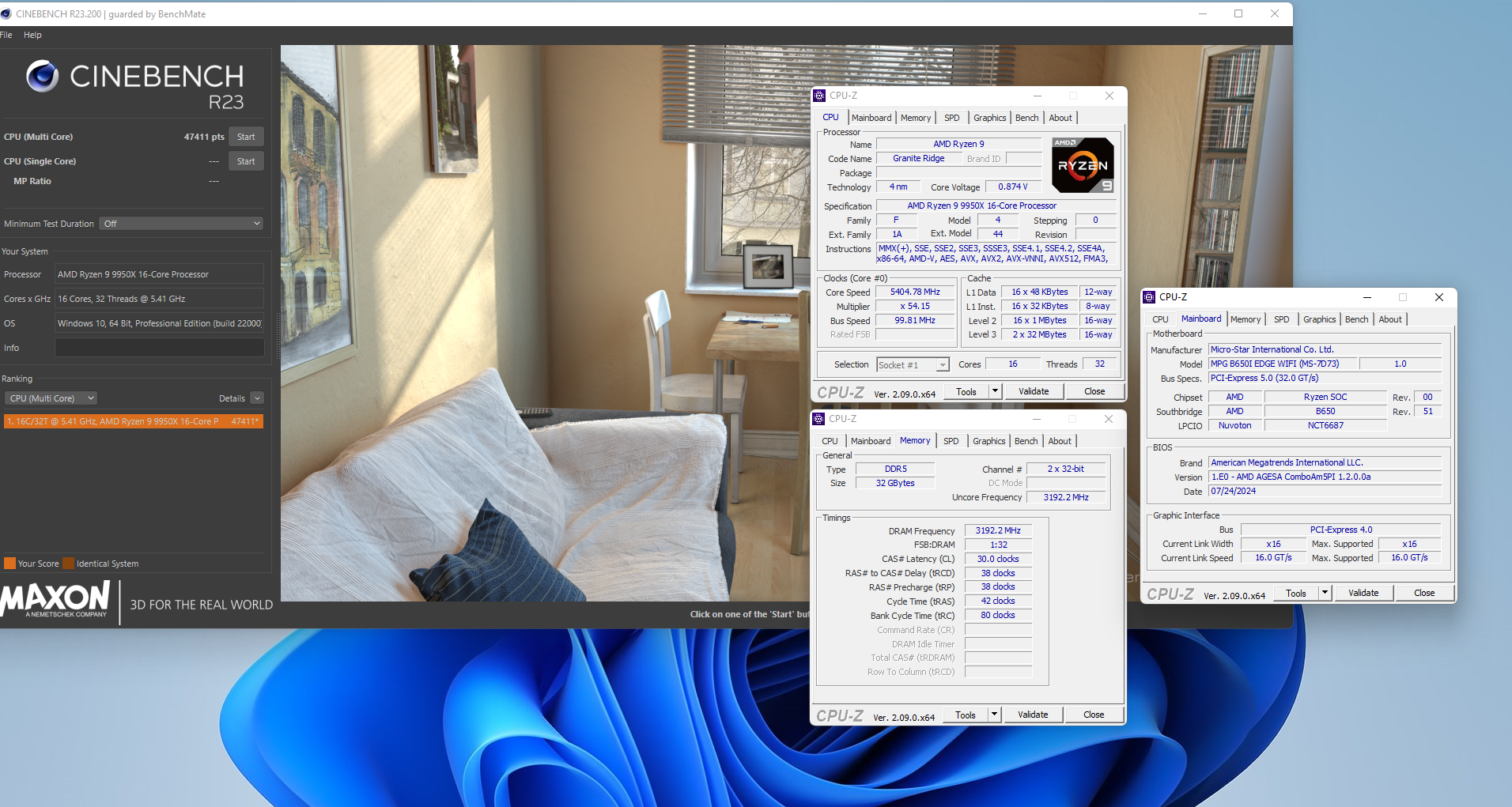Click the motherboard Model MPG B650I EDGE WIFI field

coord(1283,364)
